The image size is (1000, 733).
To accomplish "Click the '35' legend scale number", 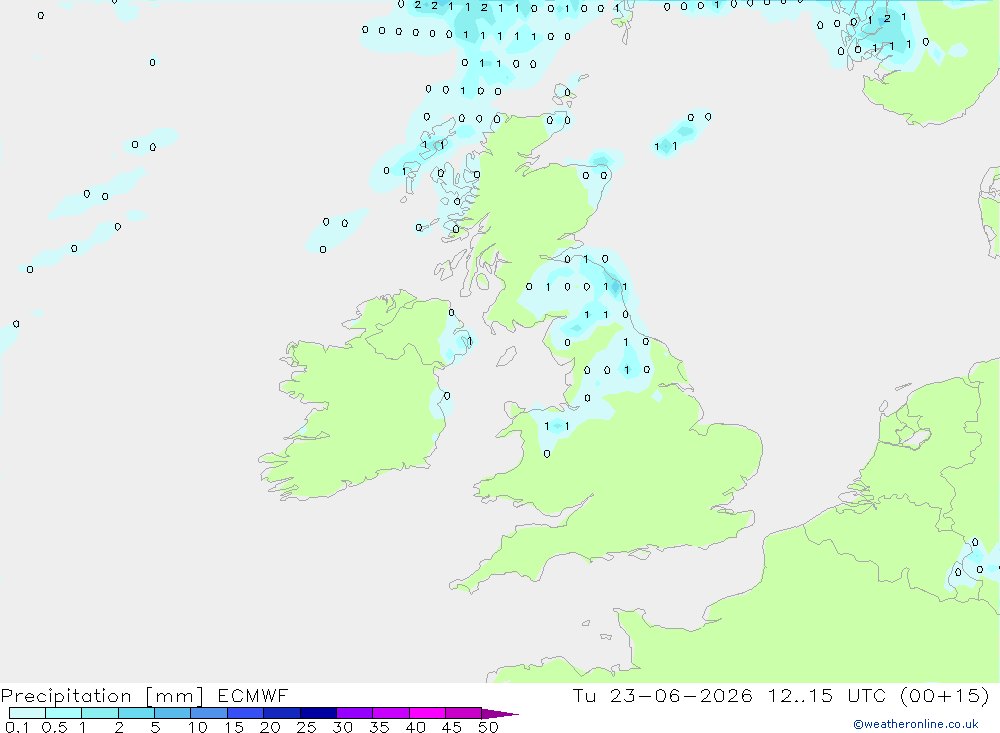I will (x=379, y=727).
